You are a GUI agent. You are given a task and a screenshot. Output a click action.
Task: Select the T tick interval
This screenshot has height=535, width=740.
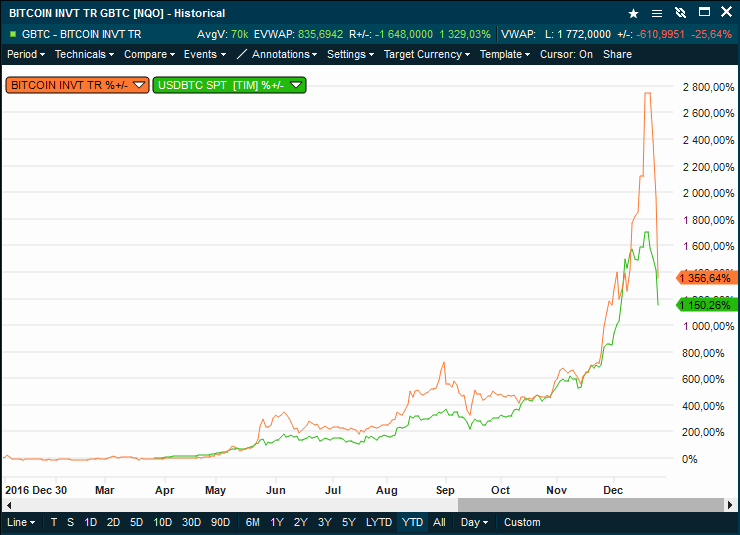[54, 522]
